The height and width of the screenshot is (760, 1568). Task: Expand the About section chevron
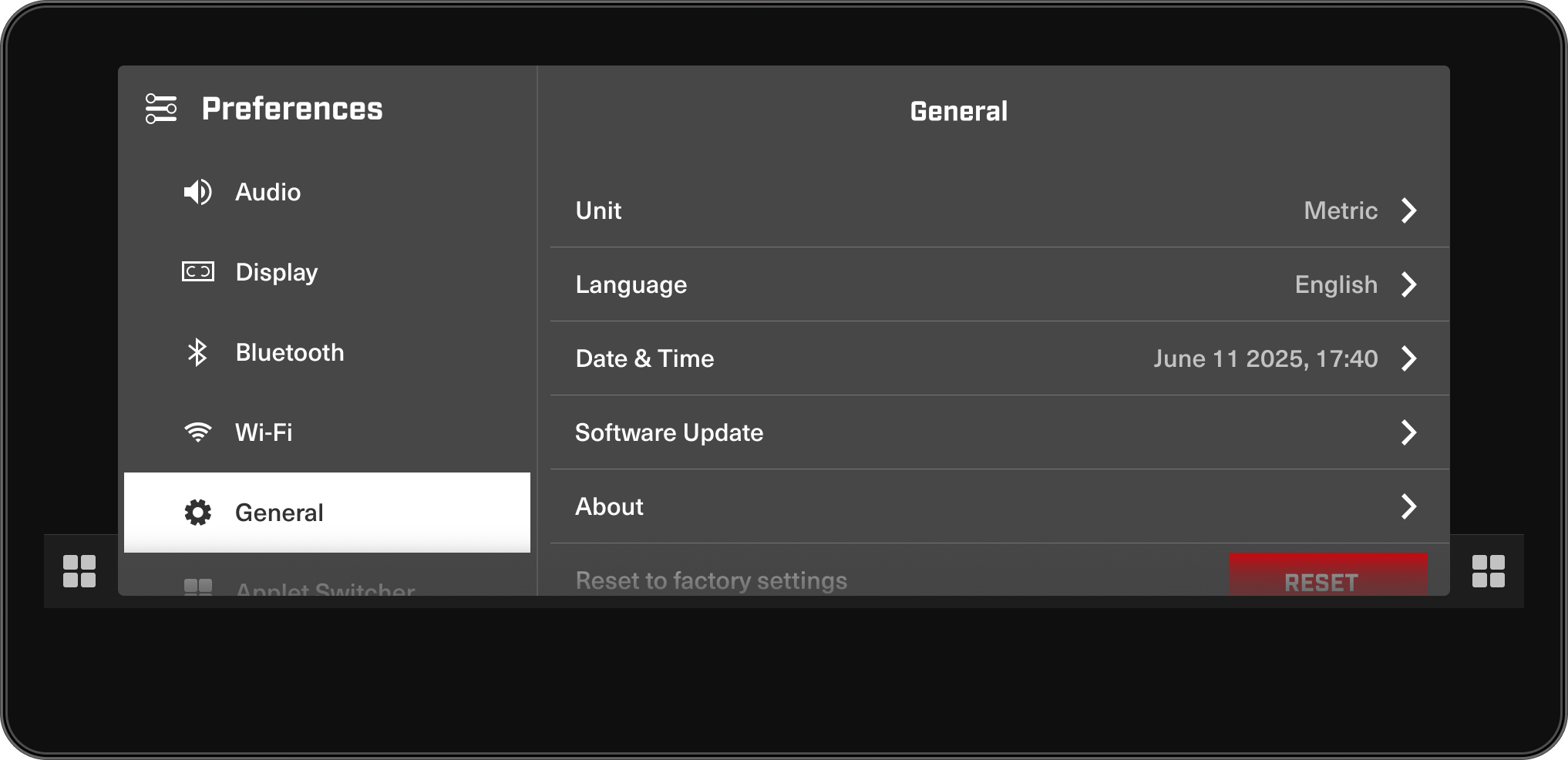click(x=1410, y=506)
